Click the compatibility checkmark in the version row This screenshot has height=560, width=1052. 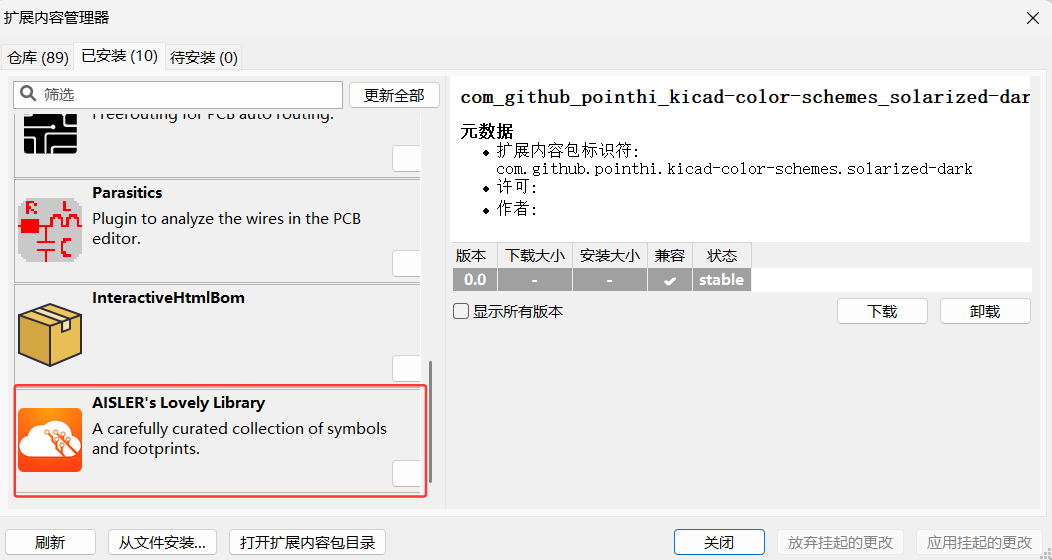coord(670,281)
